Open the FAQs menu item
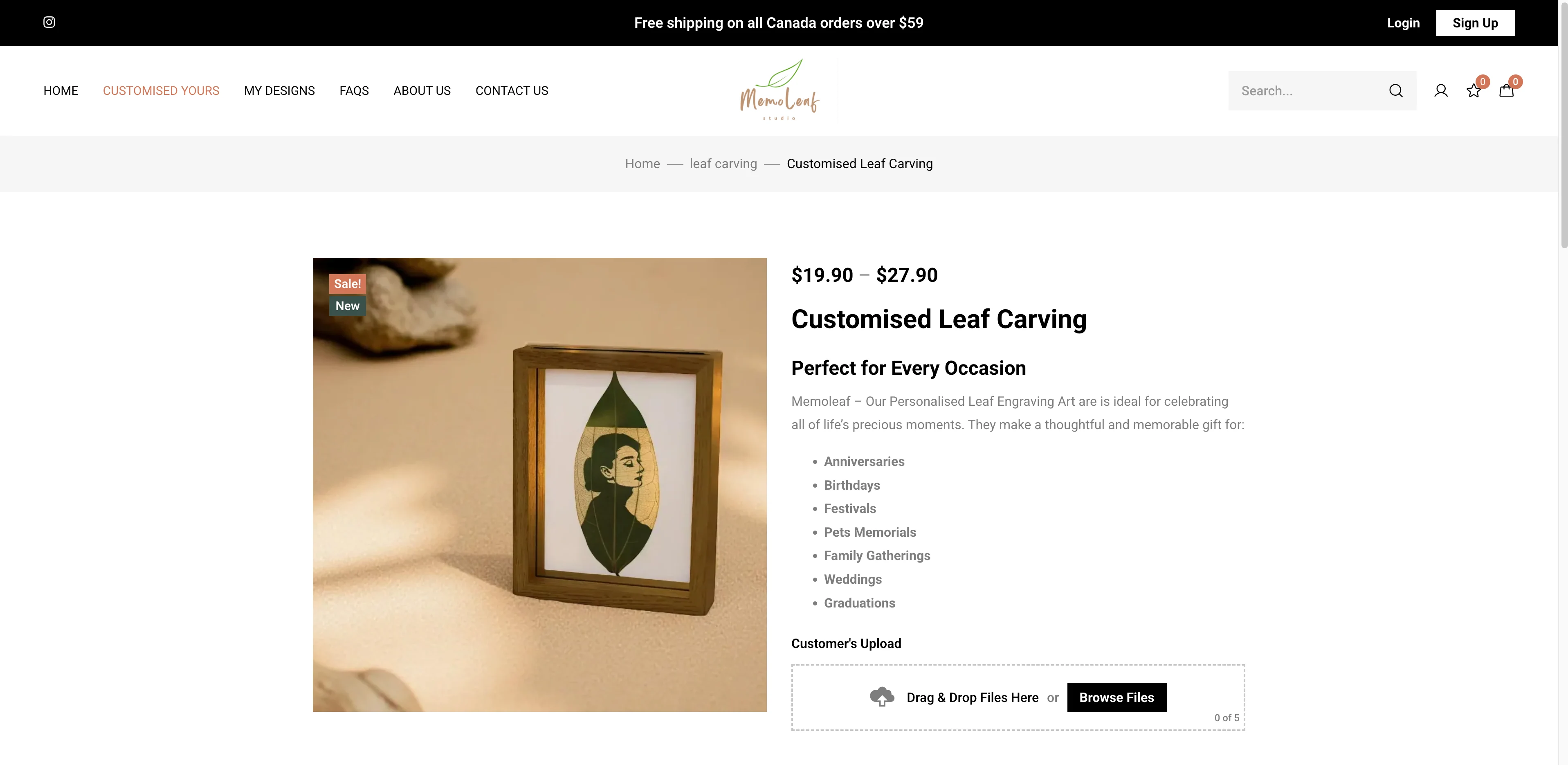This screenshot has width=1568, height=765. point(354,91)
